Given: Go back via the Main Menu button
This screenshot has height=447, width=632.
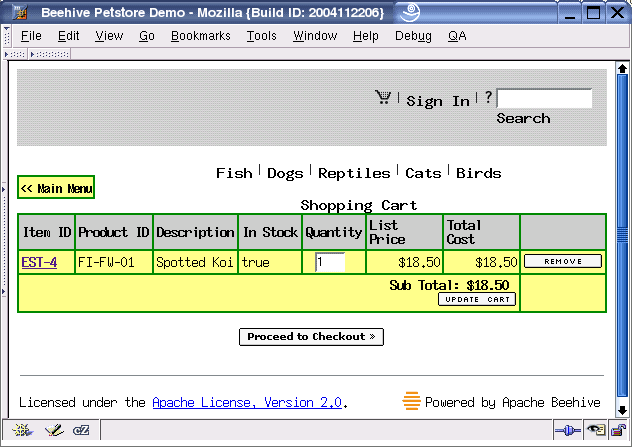Looking at the screenshot, I should [56, 187].
